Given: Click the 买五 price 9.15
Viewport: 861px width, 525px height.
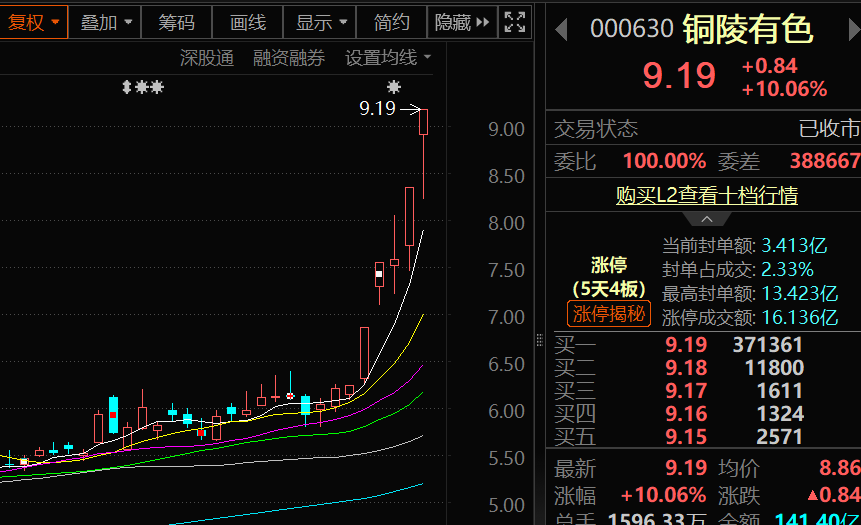Looking at the screenshot, I should tap(686, 437).
